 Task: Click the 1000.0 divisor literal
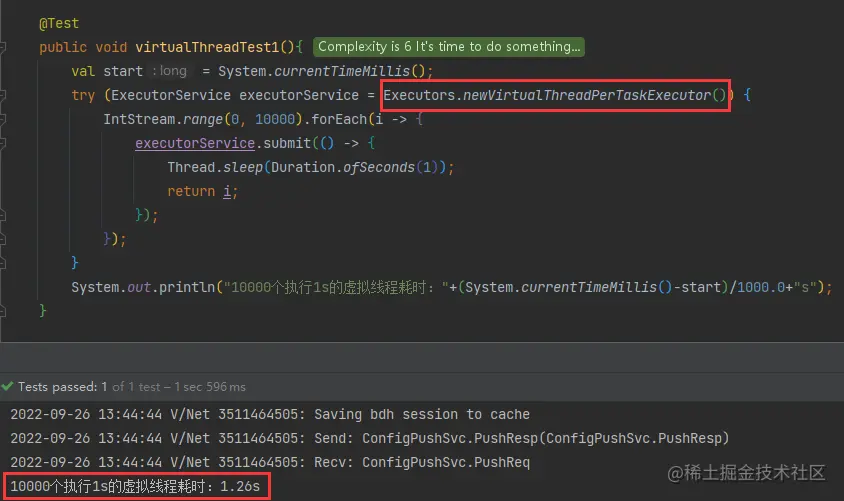(x=761, y=287)
